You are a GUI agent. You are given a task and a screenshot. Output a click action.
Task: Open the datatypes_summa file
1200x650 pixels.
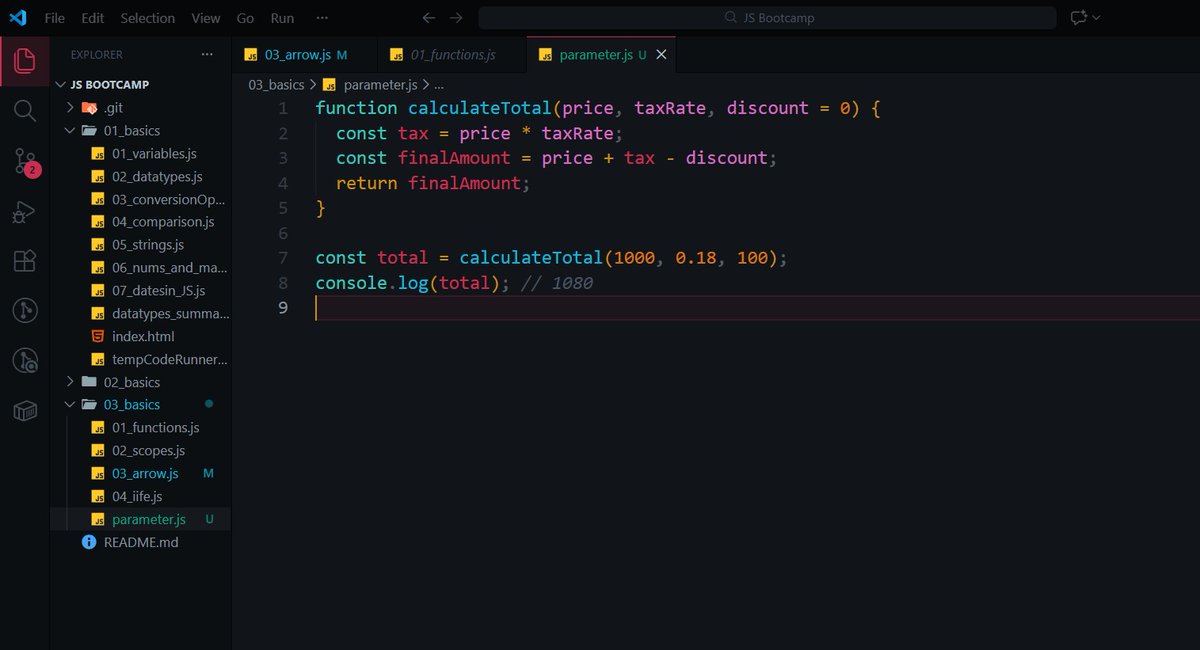[140, 314]
